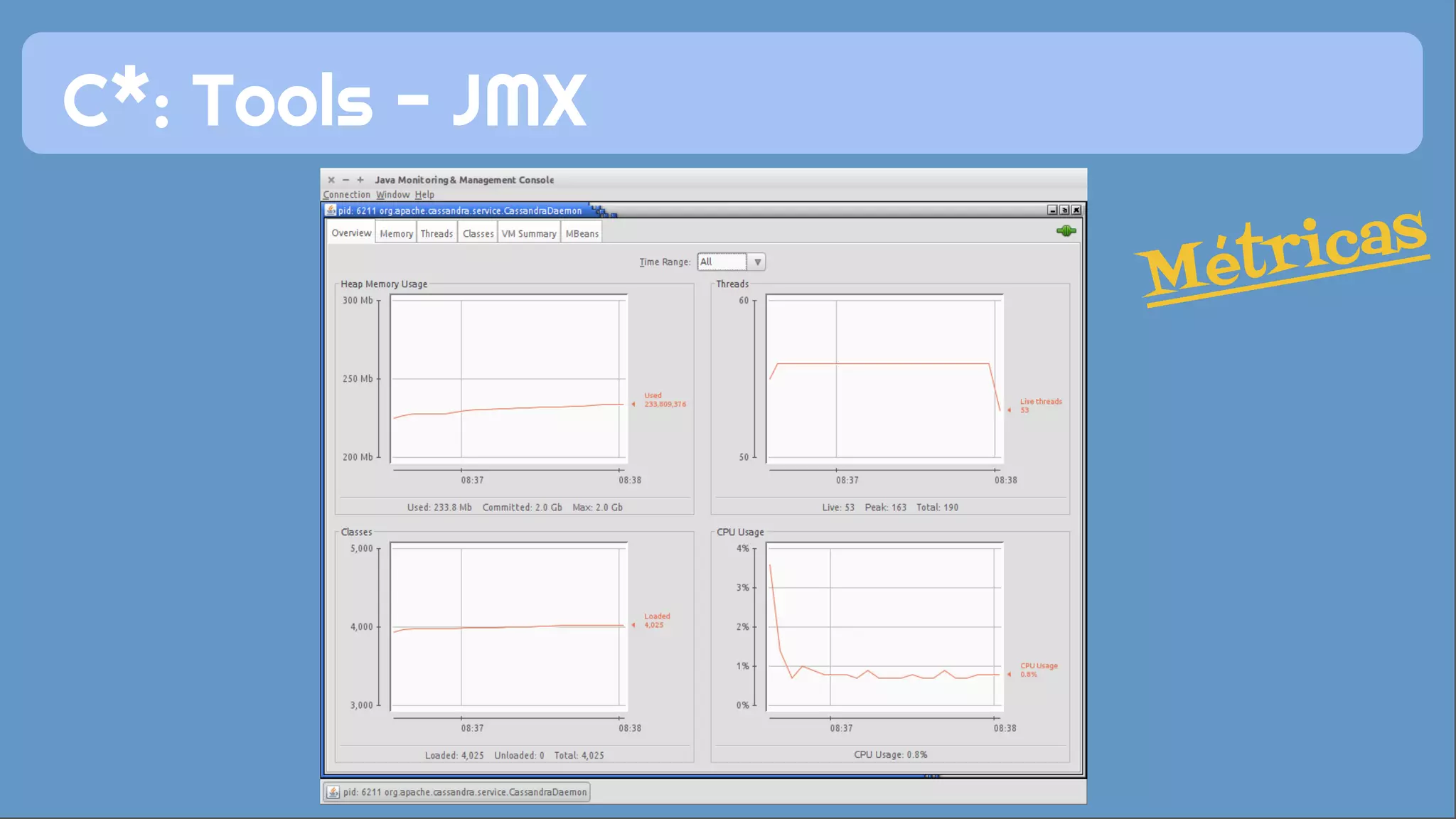The height and width of the screenshot is (819, 1456).
Task: Click the 'CPU Usage 0.8%' legend label
Action: [x=1039, y=670]
